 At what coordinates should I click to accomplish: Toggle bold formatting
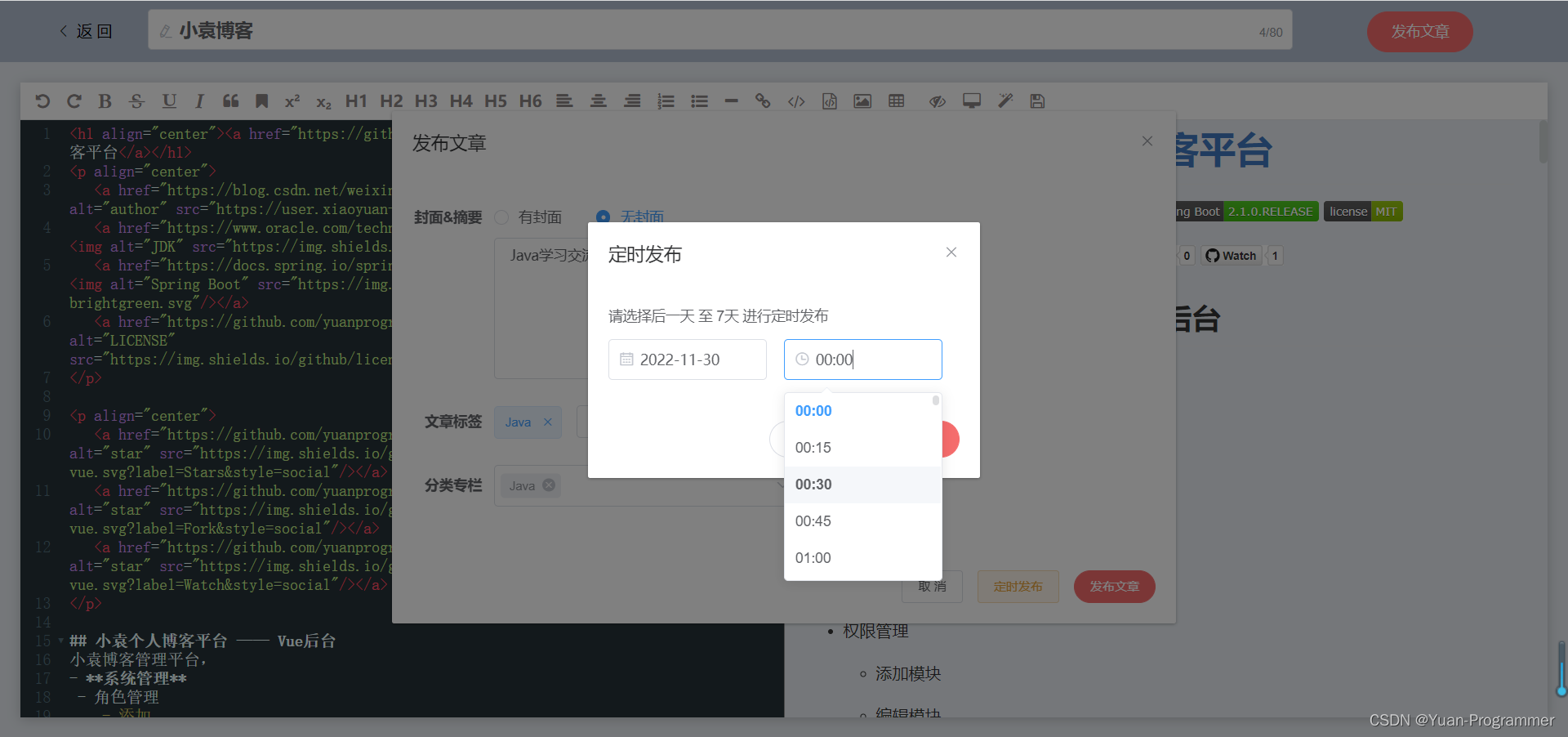[x=105, y=101]
